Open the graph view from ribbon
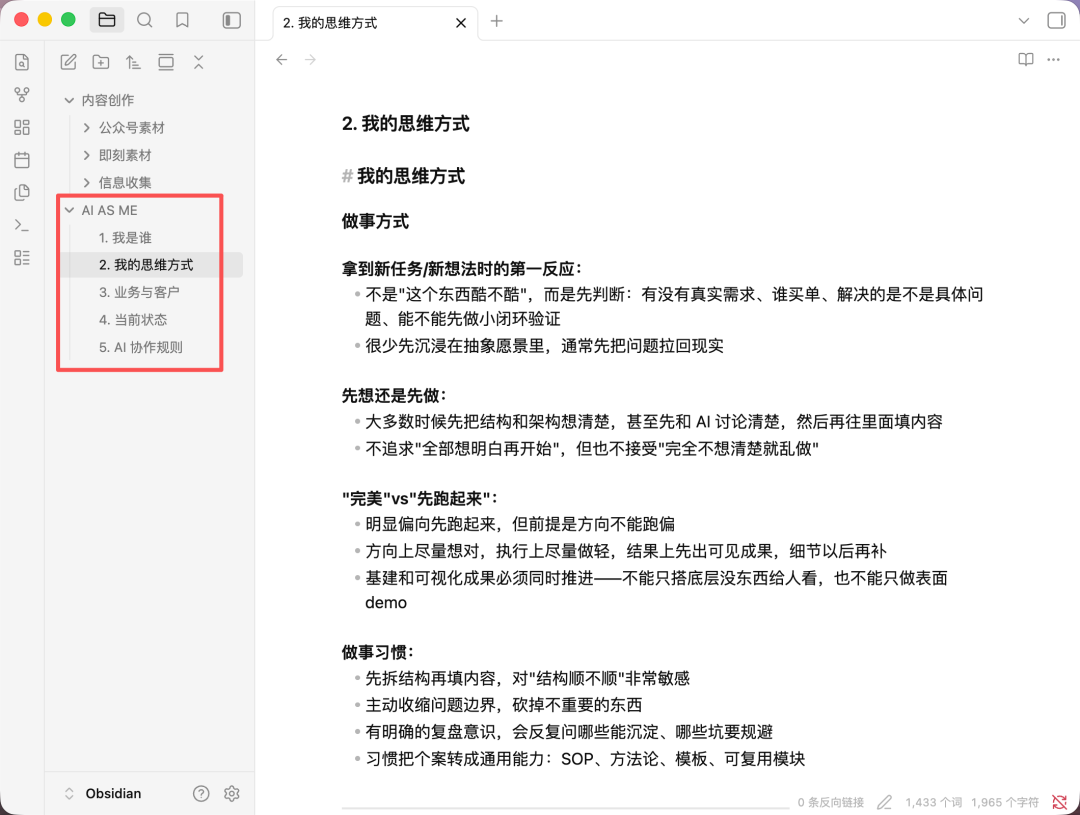The height and width of the screenshot is (815, 1080). (22, 95)
